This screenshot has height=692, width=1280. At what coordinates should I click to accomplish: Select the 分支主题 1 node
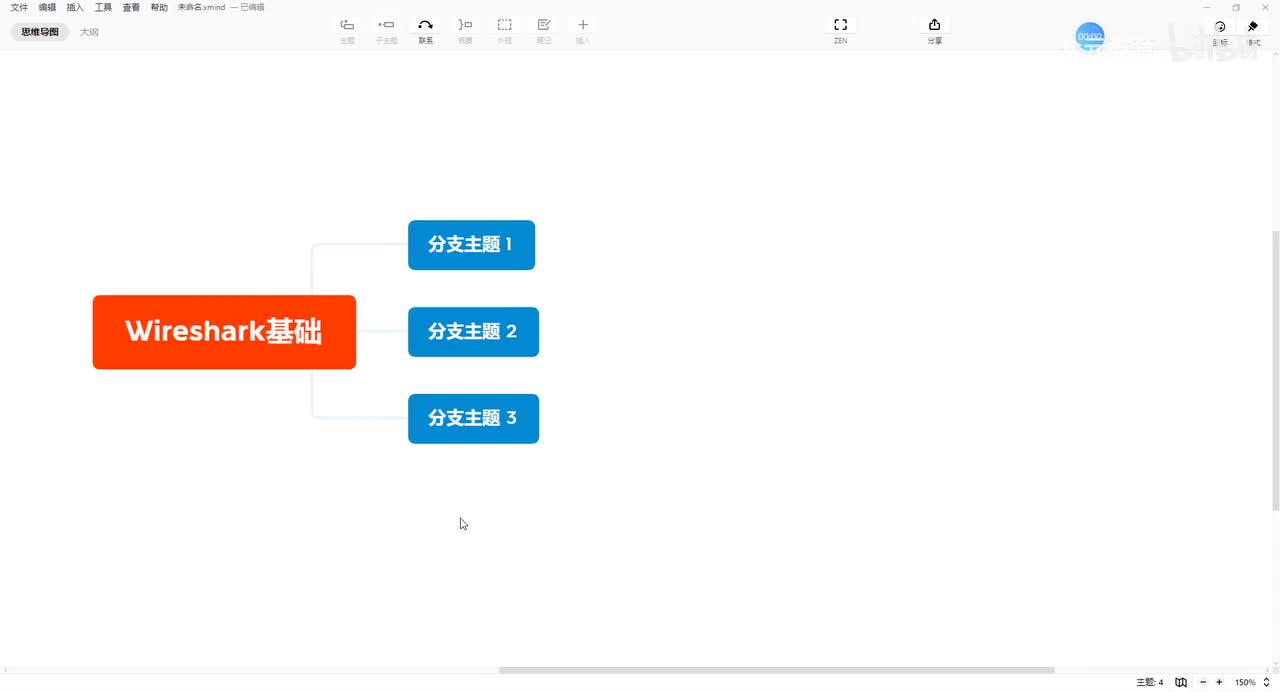(471, 245)
